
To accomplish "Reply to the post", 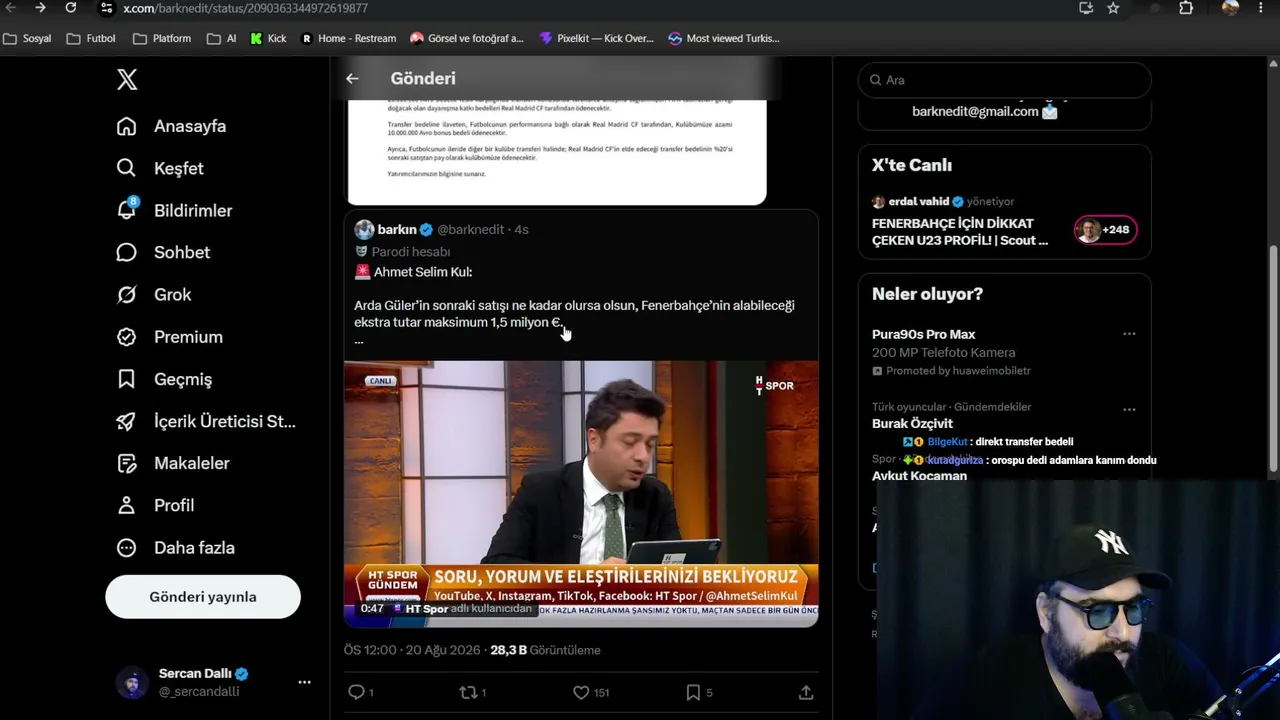I will (360, 692).
